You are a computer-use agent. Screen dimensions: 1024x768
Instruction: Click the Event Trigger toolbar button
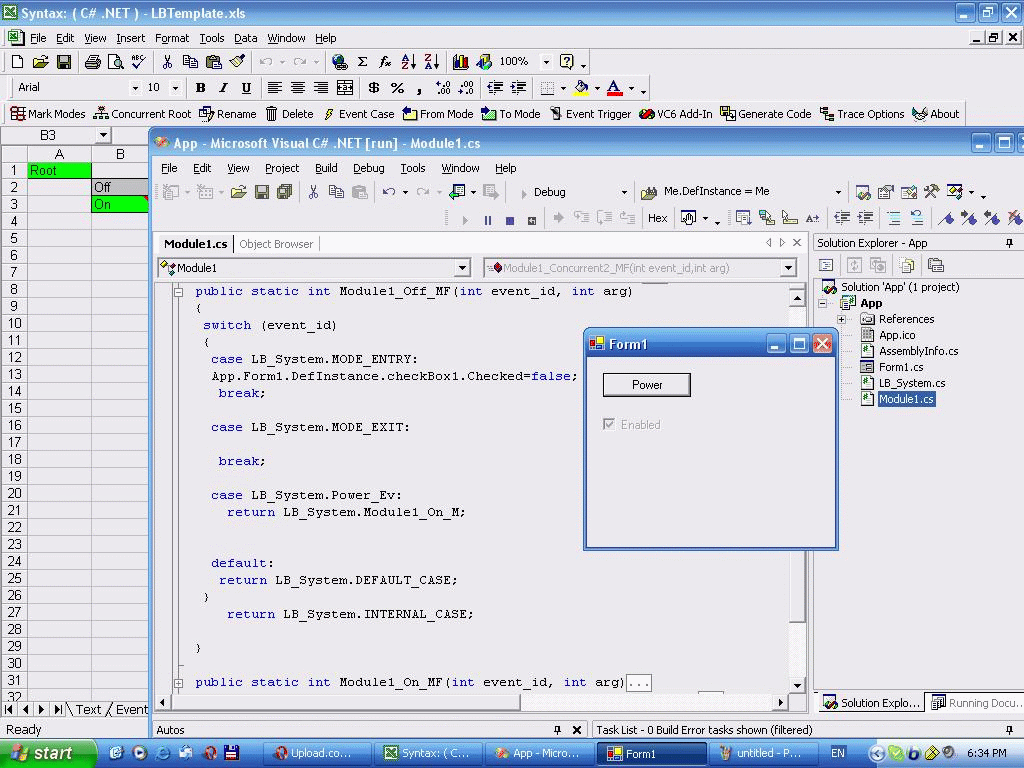tap(590, 114)
